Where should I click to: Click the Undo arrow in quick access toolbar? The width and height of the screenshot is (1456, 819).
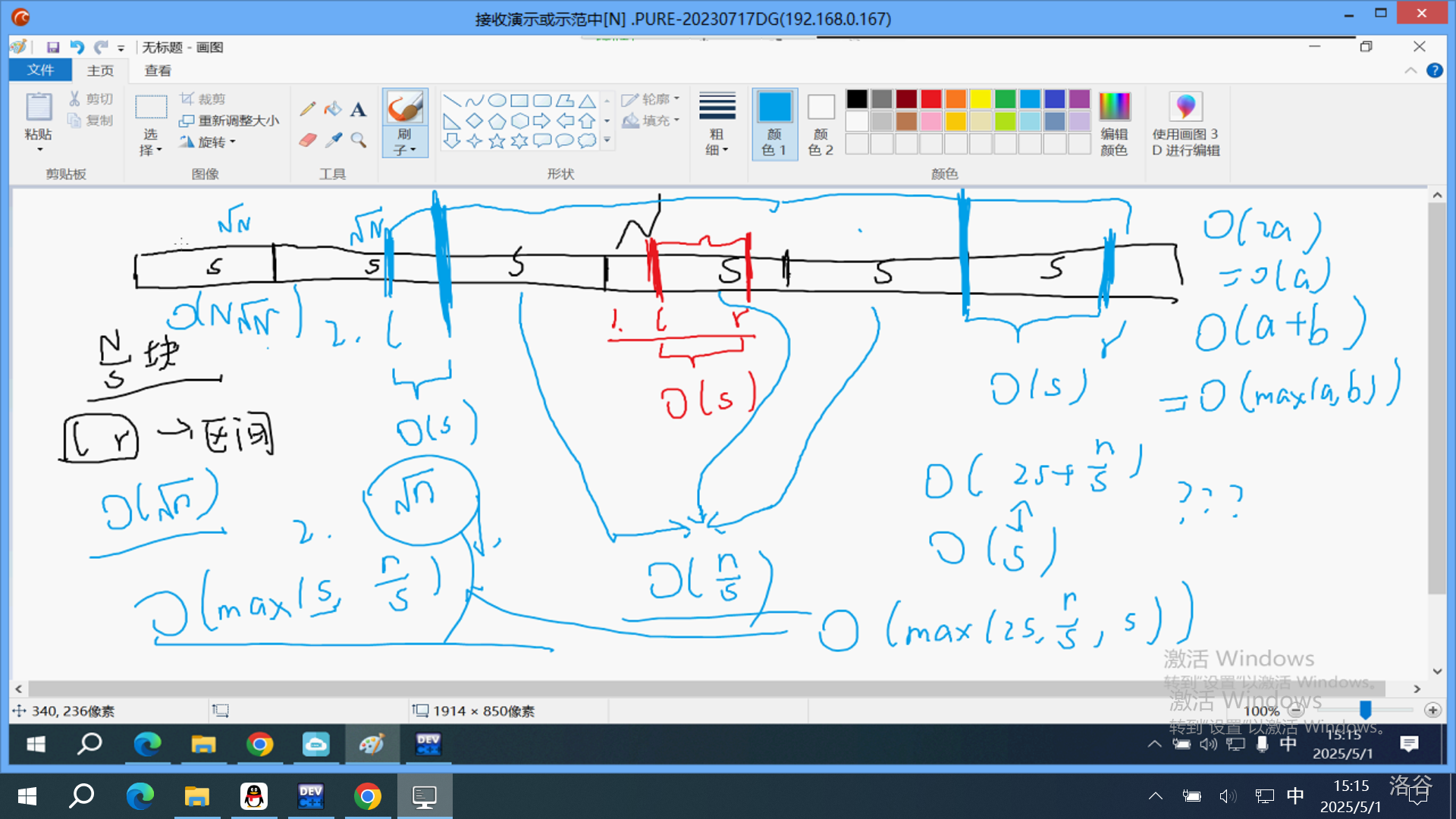click(x=77, y=47)
